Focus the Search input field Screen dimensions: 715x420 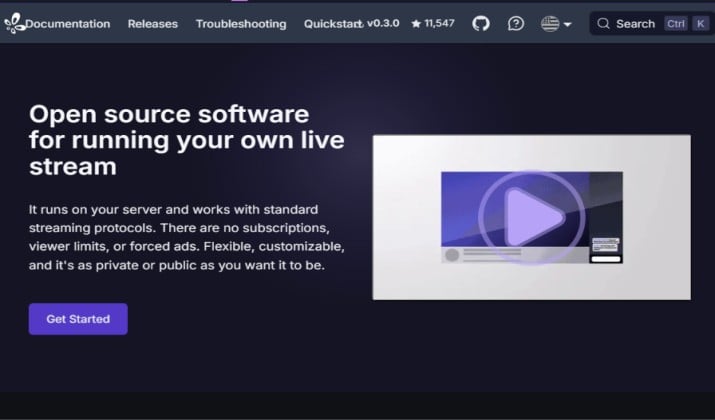click(x=652, y=24)
